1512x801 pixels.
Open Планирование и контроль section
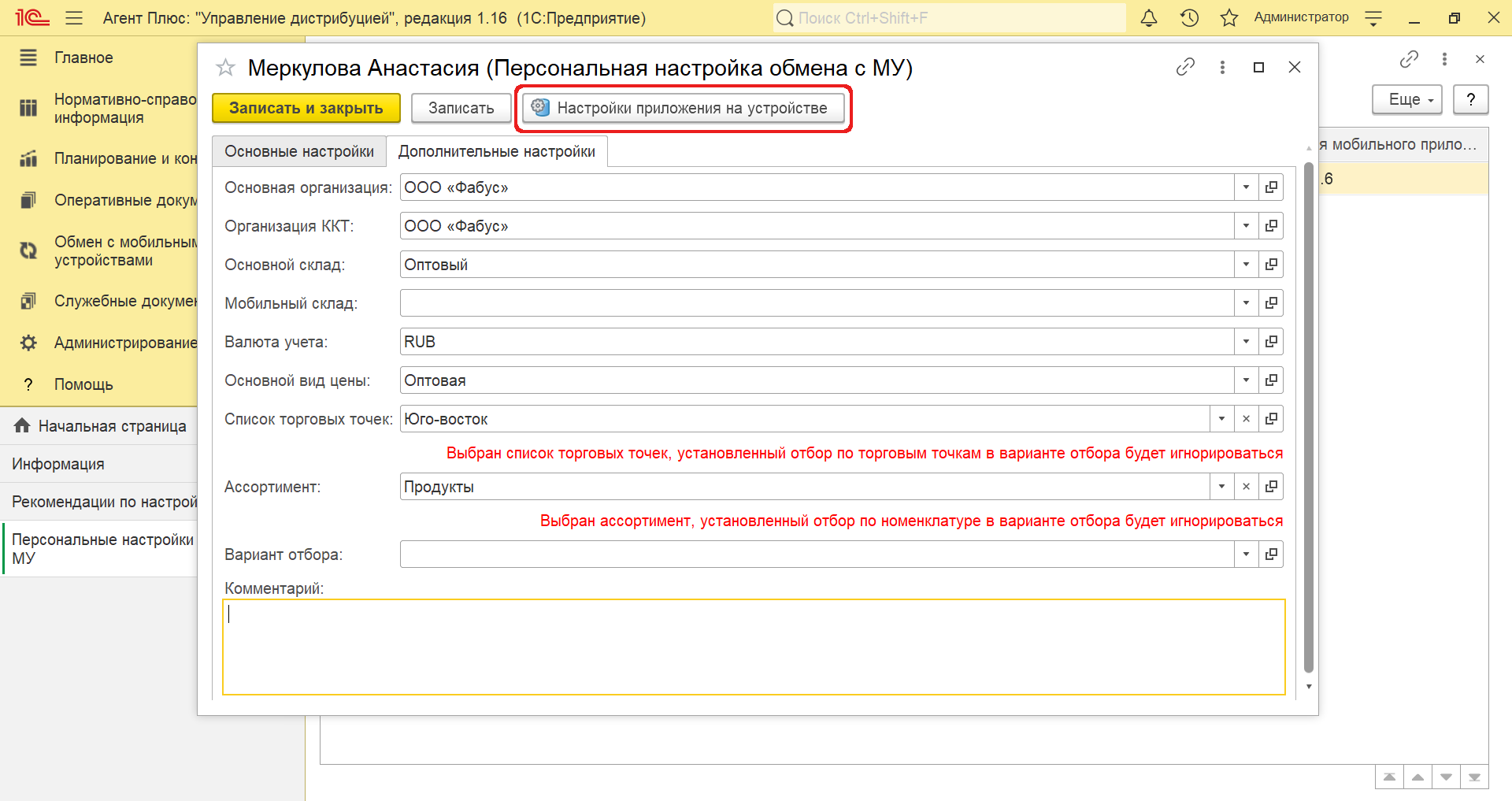(124, 158)
